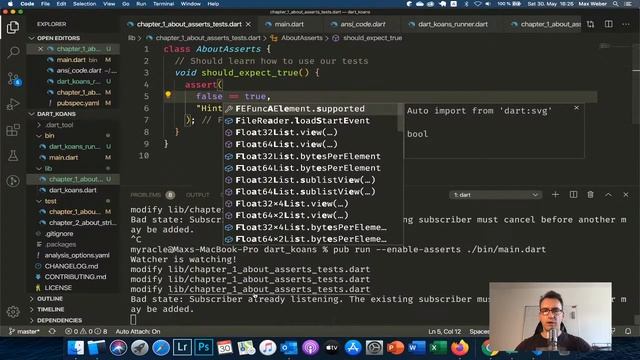This screenshot has width=640, height=360.
Task: Kill terminal with trash icon
Action: pos(590,195)
